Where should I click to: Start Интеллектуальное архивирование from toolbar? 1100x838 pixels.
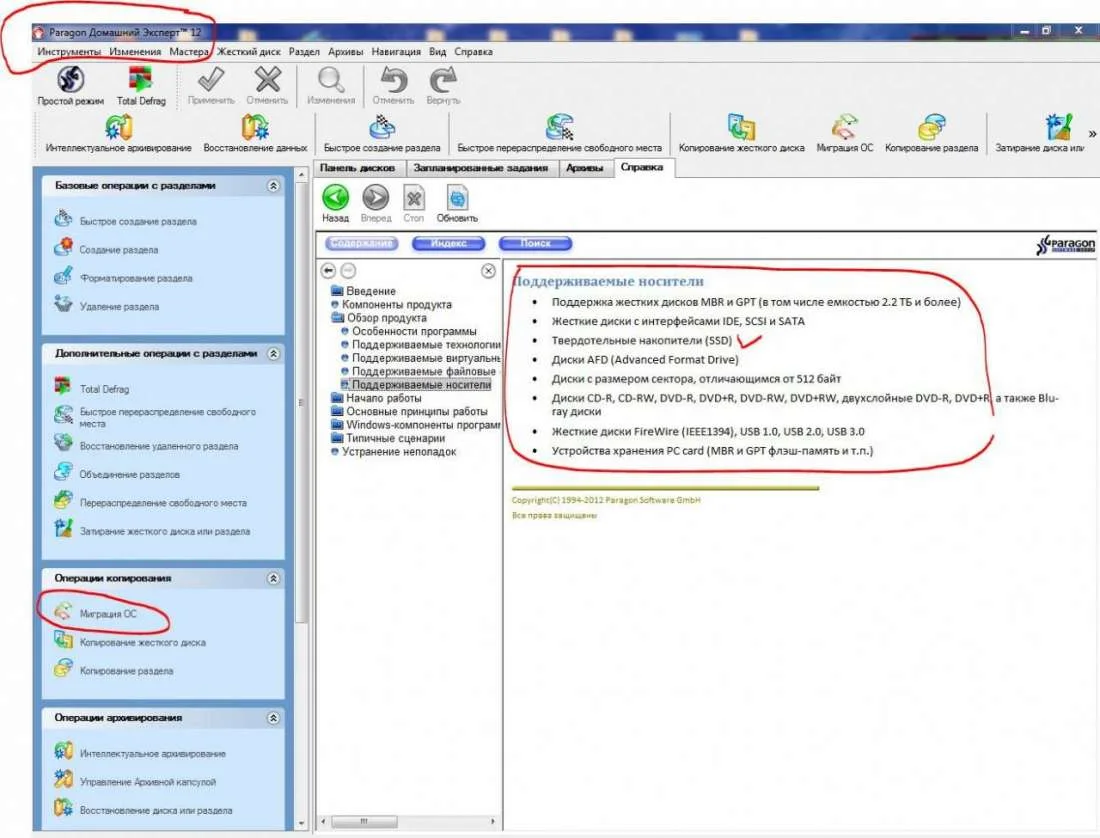(119, 134)
